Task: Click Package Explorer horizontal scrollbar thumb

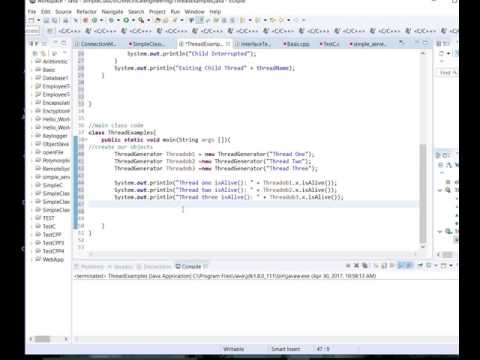Action: (x=43, y=339)
